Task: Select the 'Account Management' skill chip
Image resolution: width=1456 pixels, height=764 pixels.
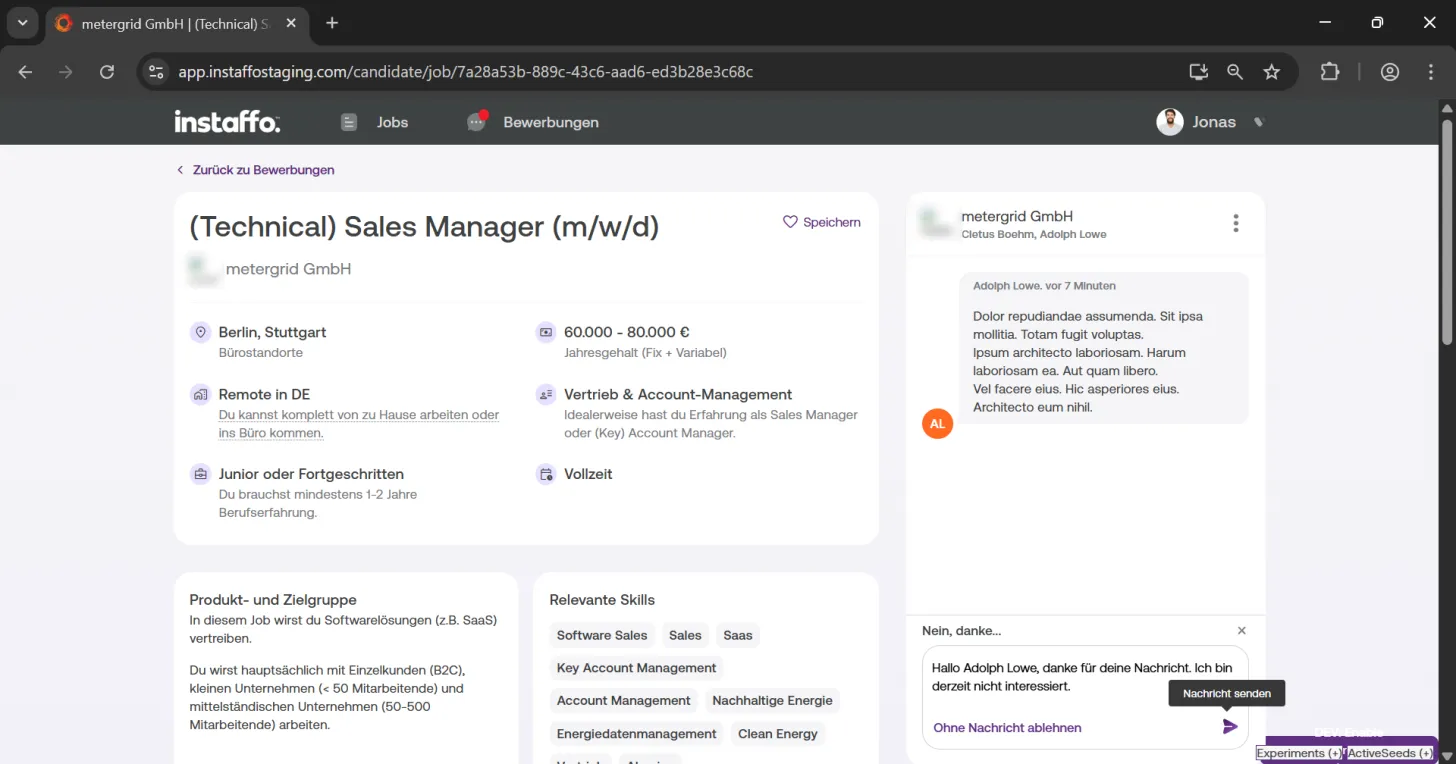Action: pos(623,701)
